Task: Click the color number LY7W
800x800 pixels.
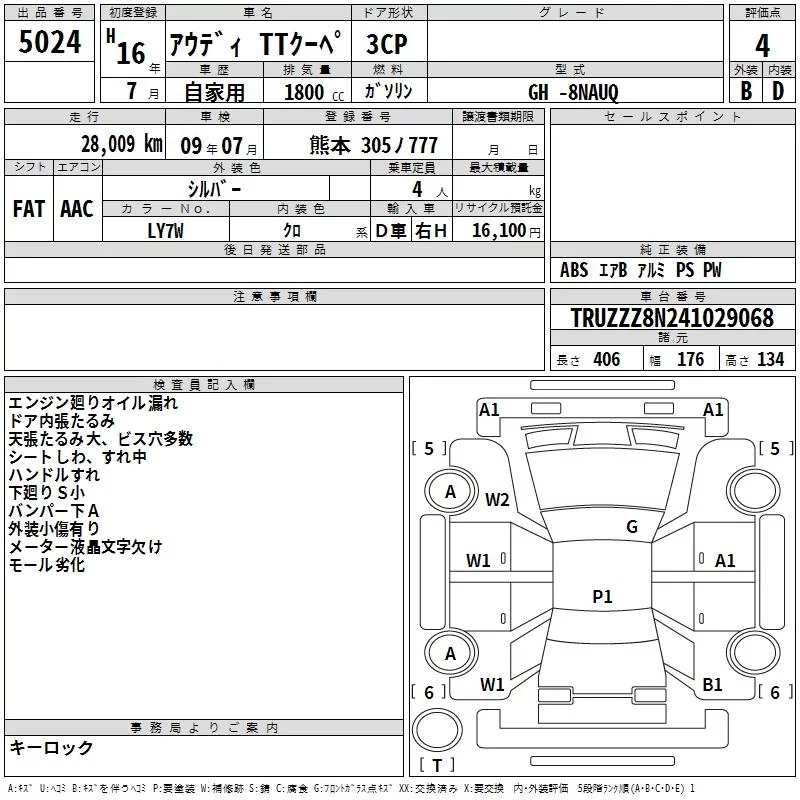Action: 166,230
